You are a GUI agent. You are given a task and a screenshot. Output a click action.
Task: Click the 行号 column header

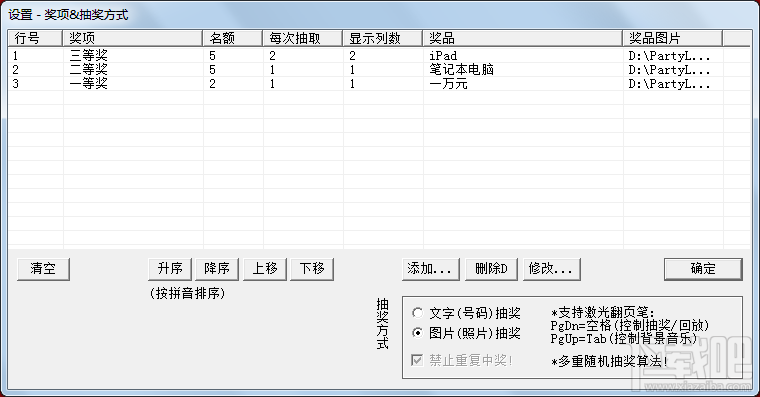35,38
